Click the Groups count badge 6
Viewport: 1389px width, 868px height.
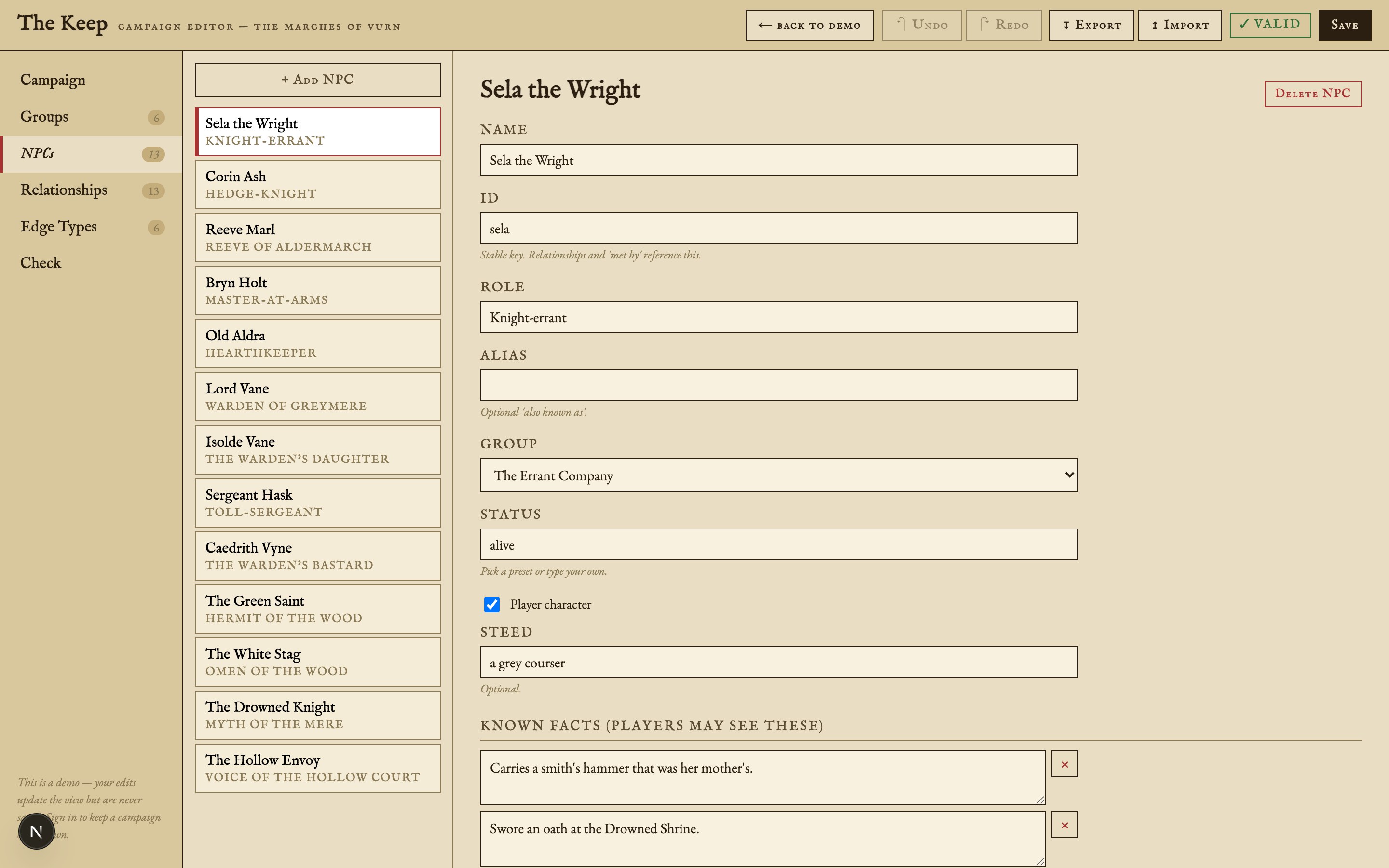click(x=156, y=118)
